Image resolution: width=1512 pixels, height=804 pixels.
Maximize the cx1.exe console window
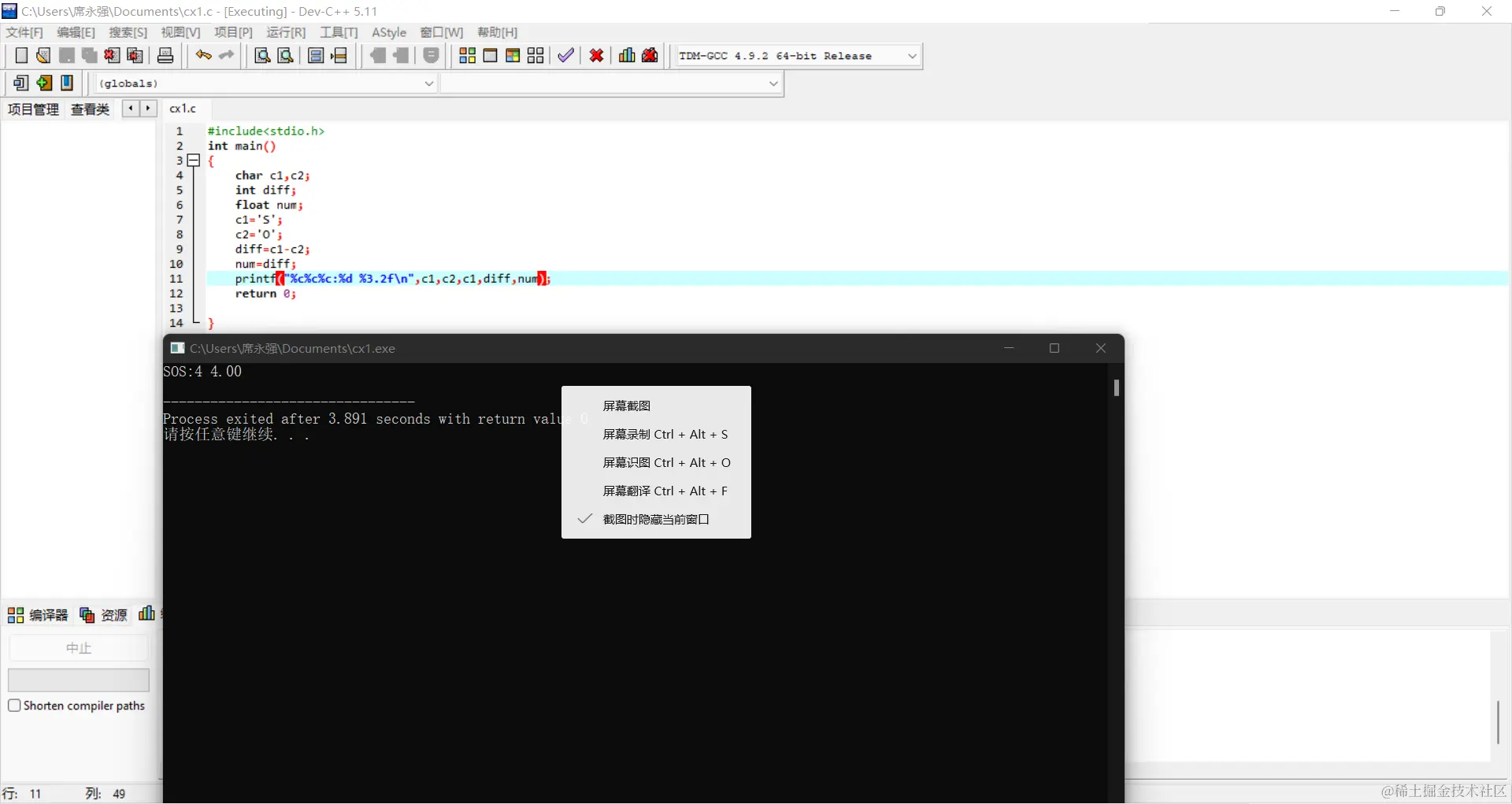1054,348
